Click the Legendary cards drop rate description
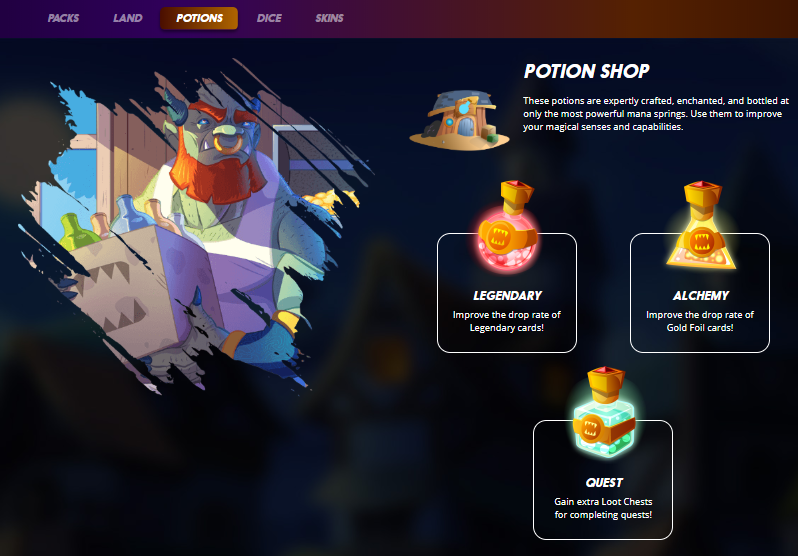Viewport: 798px width, 556px height. tap(507, 321)
